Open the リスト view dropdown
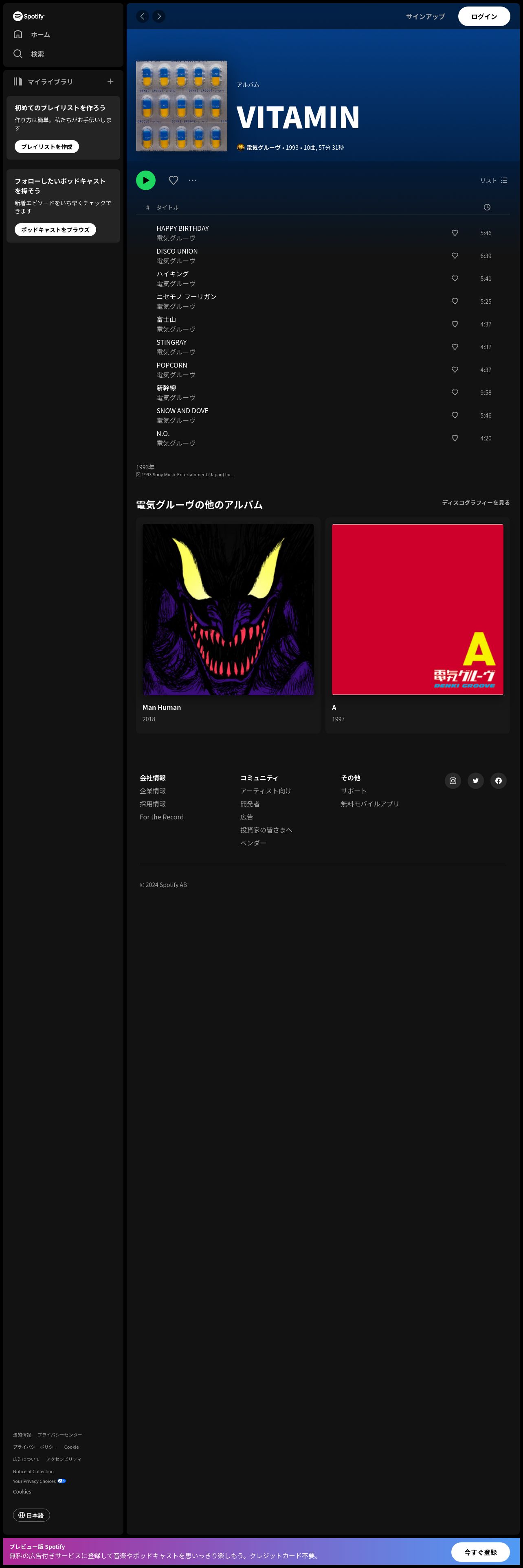 pyautogui.click(x=494, y=181)
